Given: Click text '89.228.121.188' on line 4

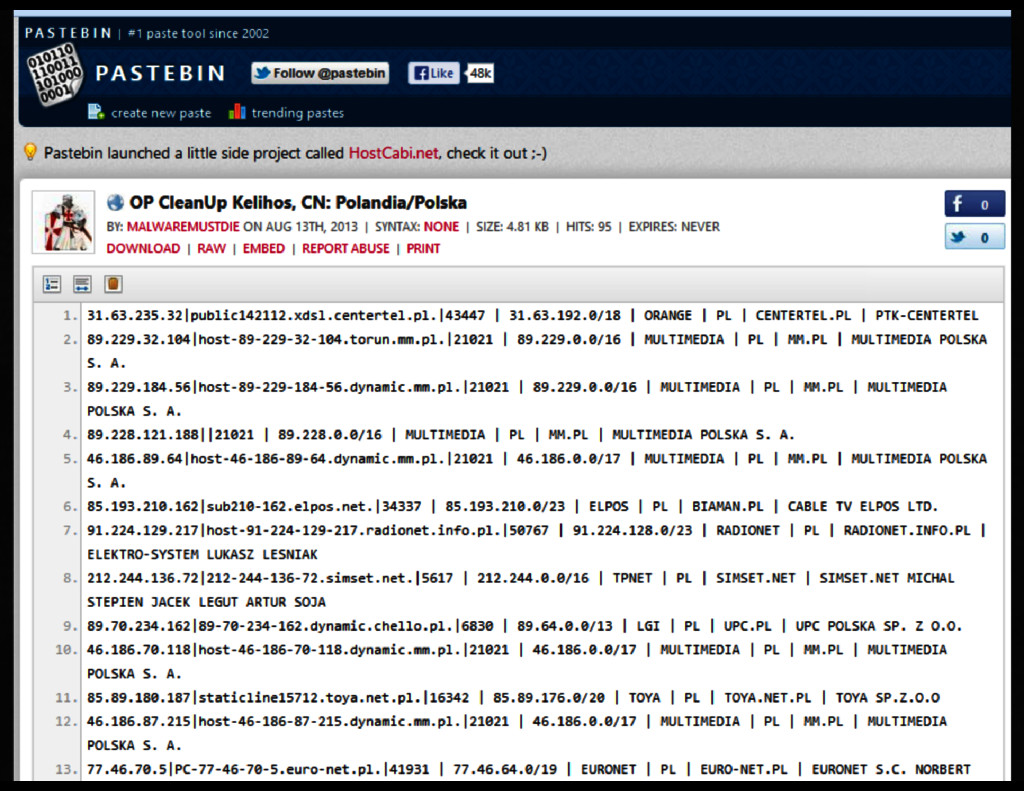Looking at the screenshot, I should coord(142,435).
